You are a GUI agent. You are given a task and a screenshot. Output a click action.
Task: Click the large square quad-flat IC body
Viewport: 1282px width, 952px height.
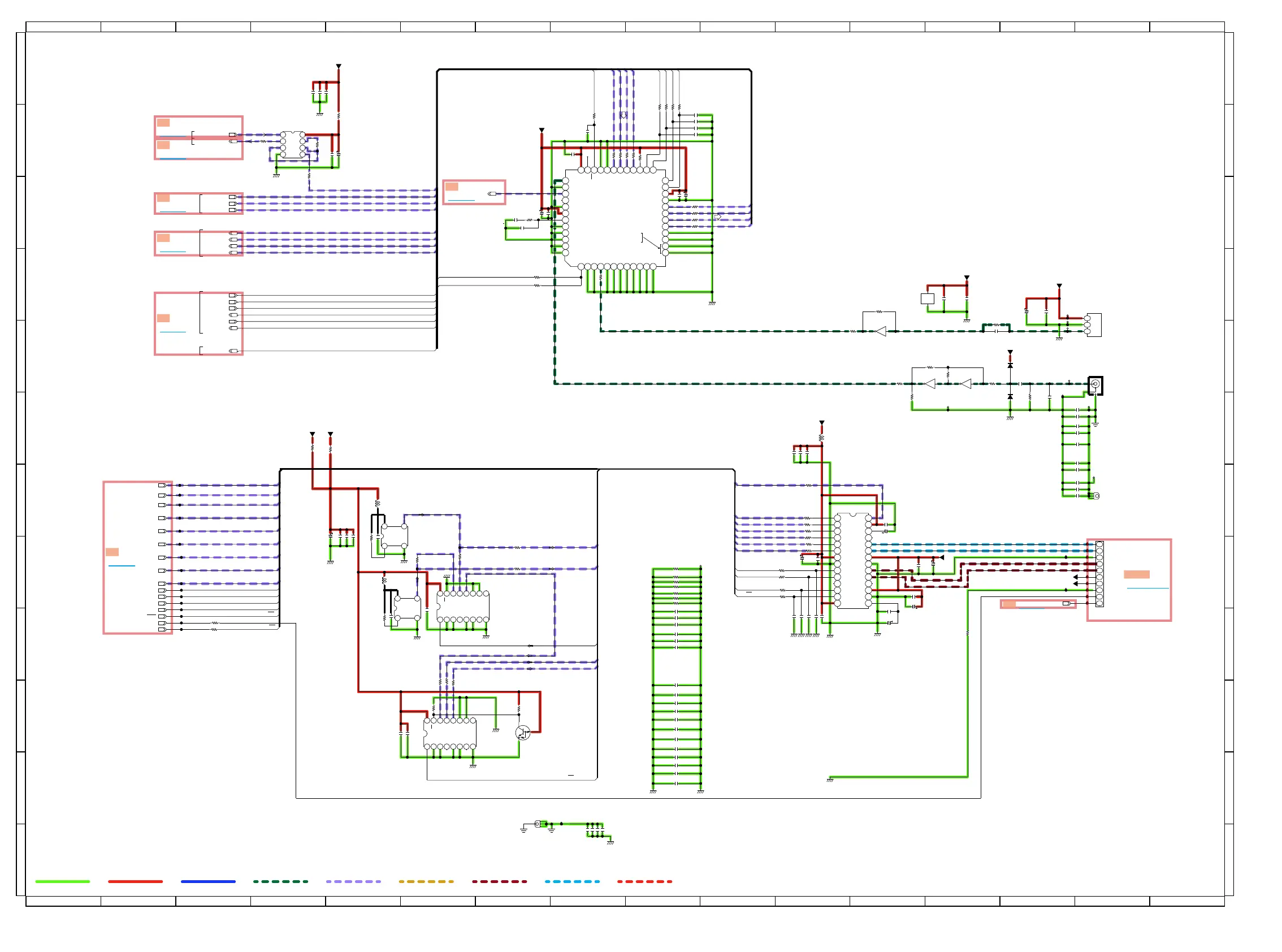click(615, 219)
